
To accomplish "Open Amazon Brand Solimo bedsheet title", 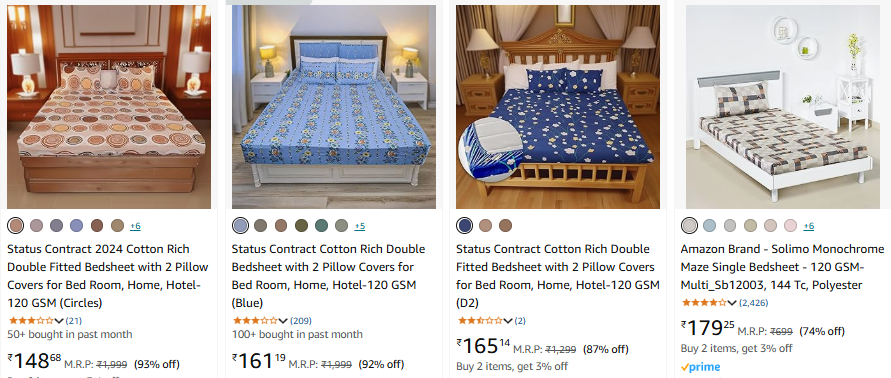I will click(x=782, y=267).
